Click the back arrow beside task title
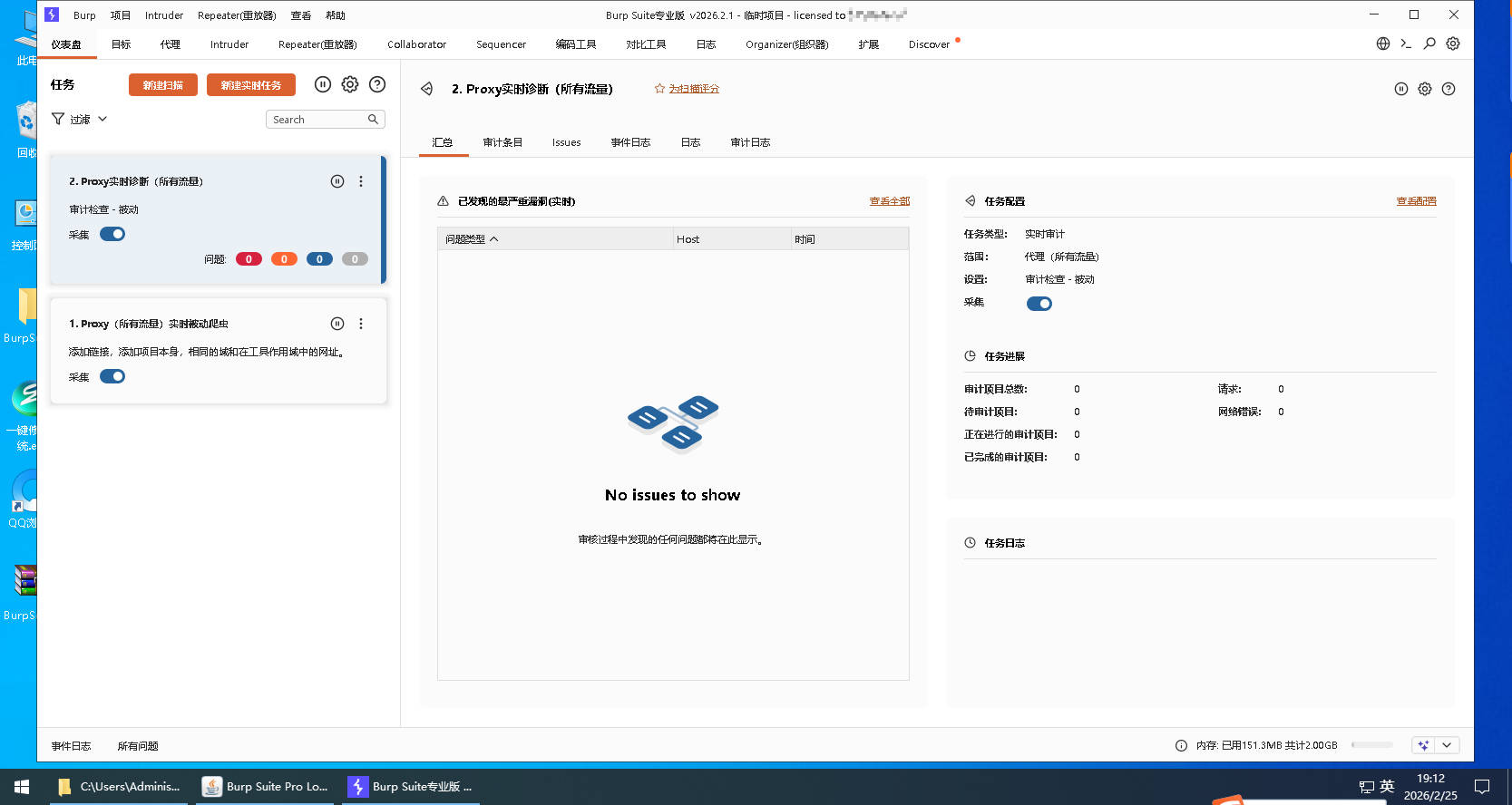Image resolution: width=1512 pixels, height=805 pixels. (x=427, y=89)
